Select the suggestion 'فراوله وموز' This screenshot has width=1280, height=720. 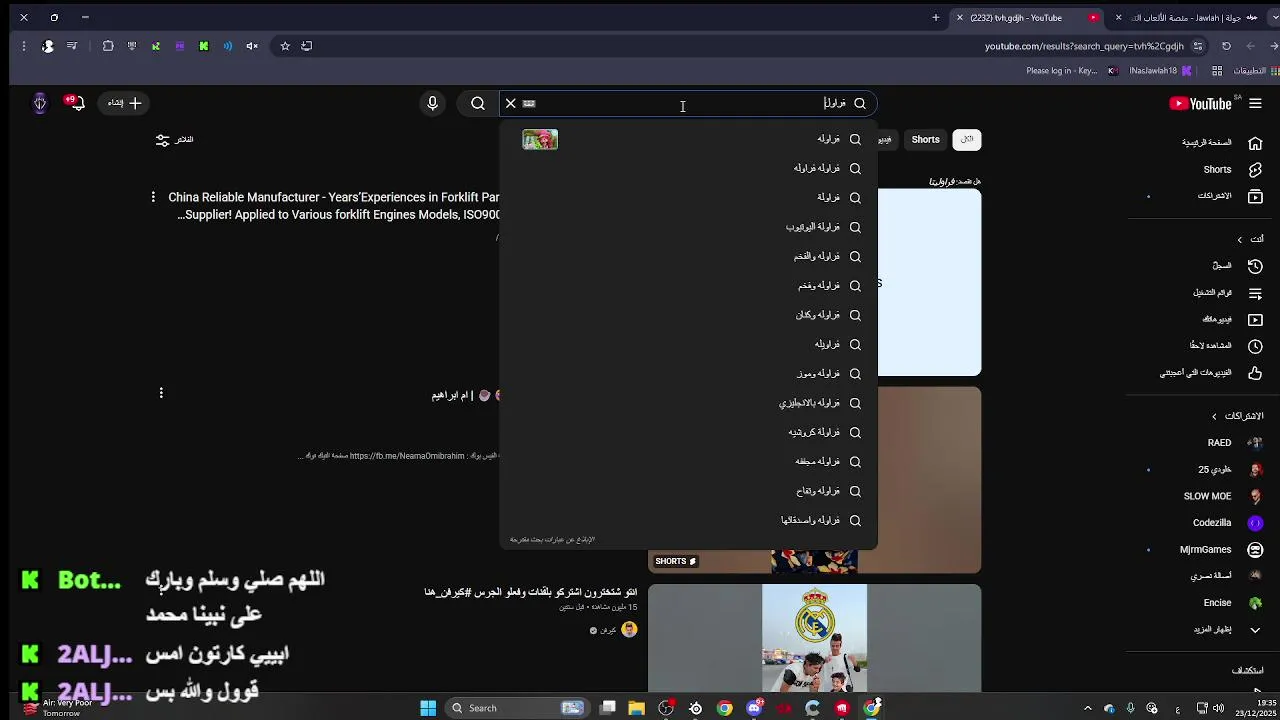click(688, 374)
